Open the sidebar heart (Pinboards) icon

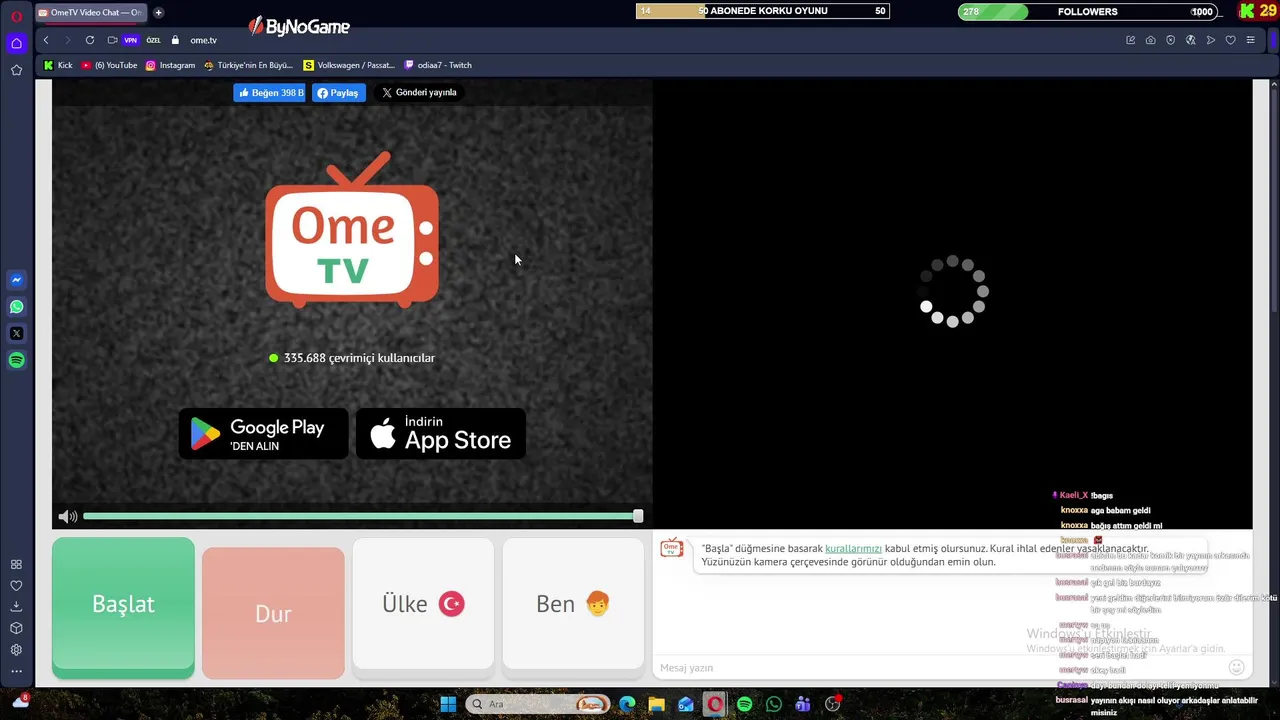(x=16, y=586)
